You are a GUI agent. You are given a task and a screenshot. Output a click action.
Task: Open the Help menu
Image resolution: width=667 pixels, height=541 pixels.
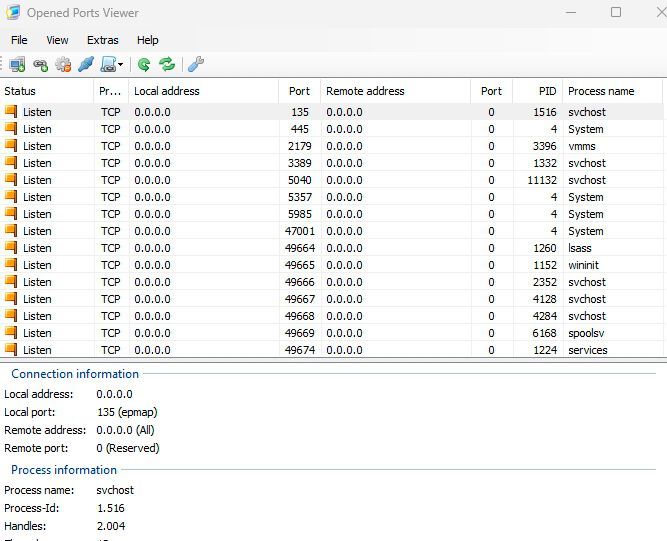[147, 40]
